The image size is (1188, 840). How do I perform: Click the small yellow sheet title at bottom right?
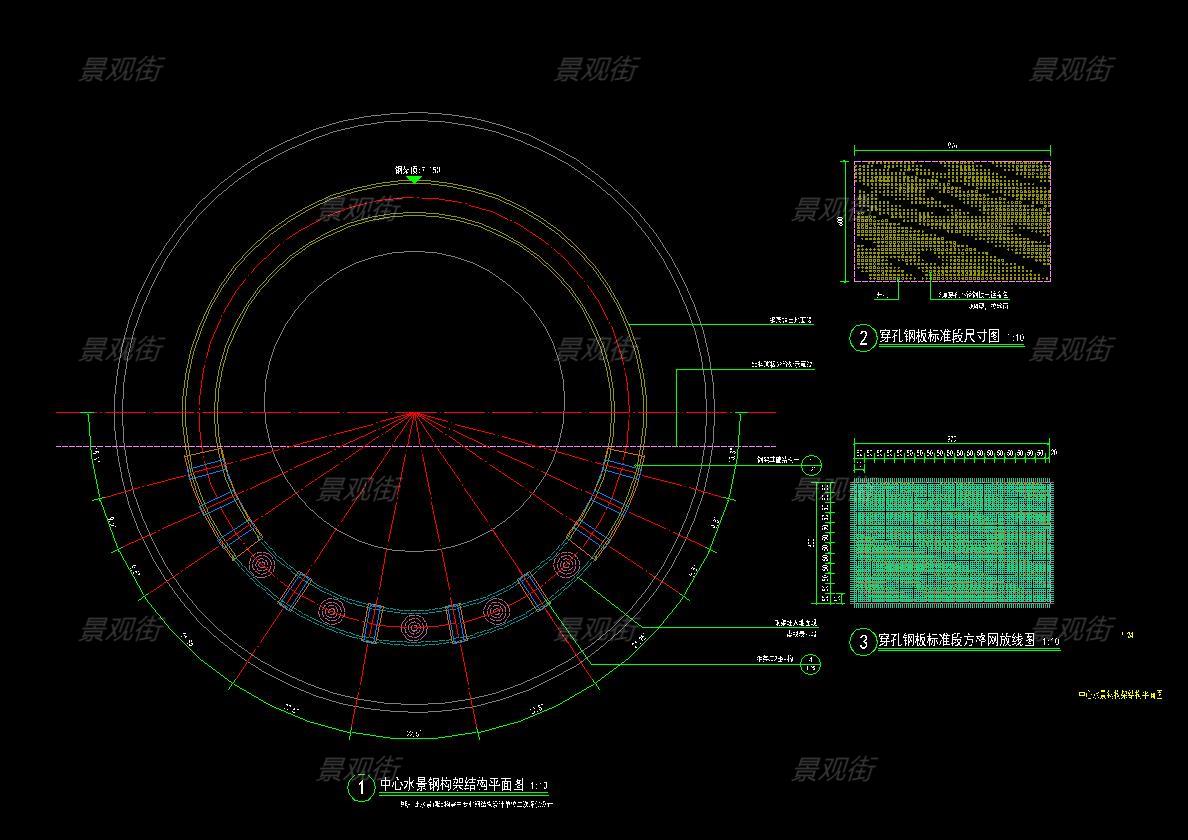coord(1119,694)
